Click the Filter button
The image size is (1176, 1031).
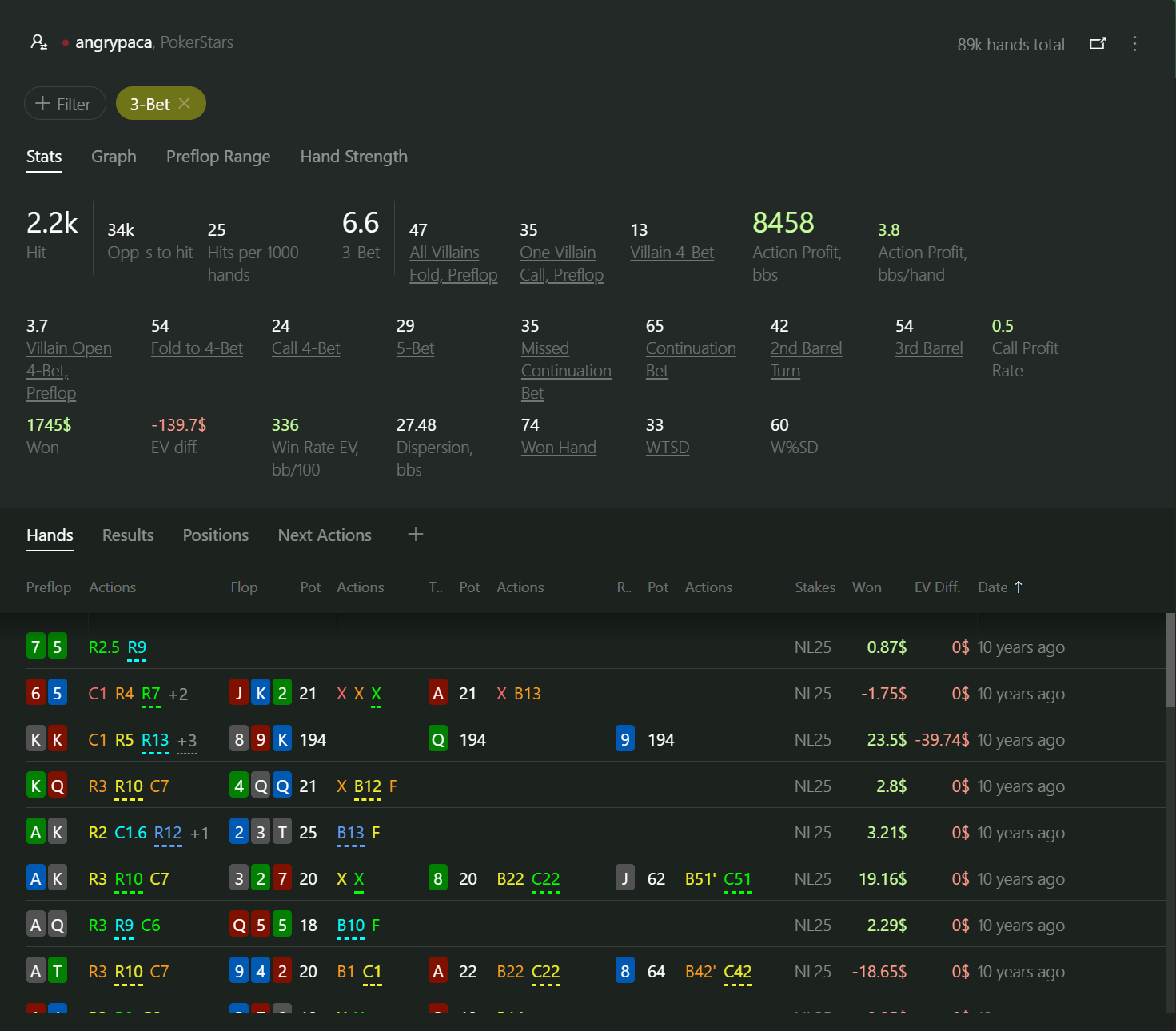point(65,103)
